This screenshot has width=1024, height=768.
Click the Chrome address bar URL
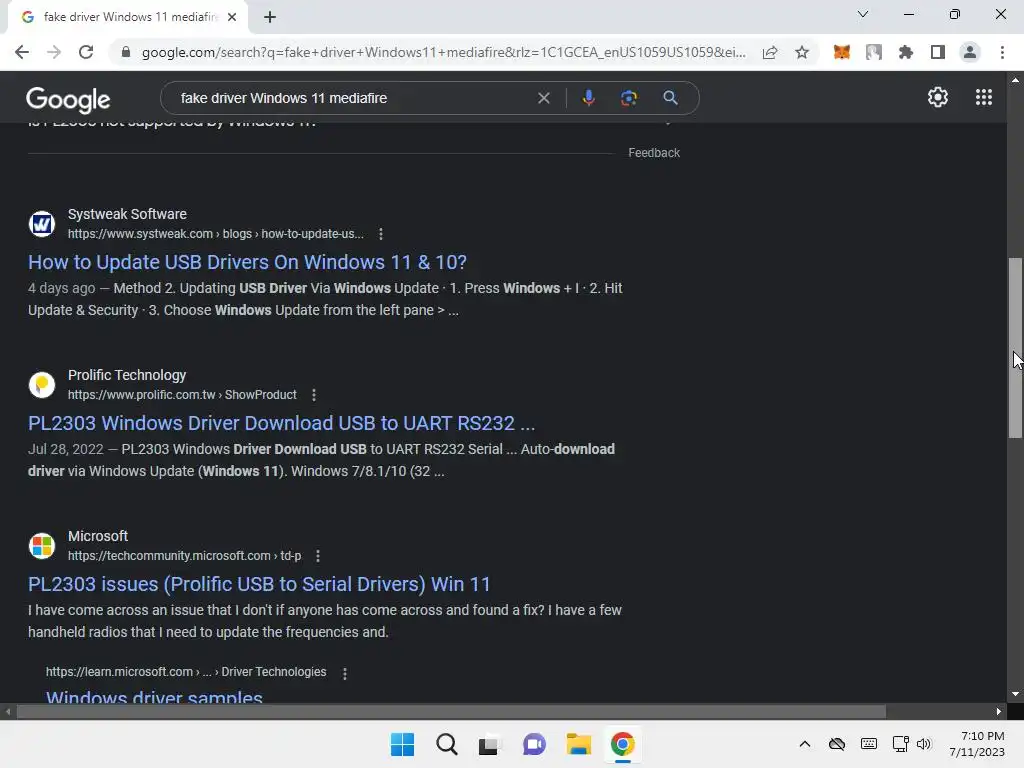click(443, 52)
